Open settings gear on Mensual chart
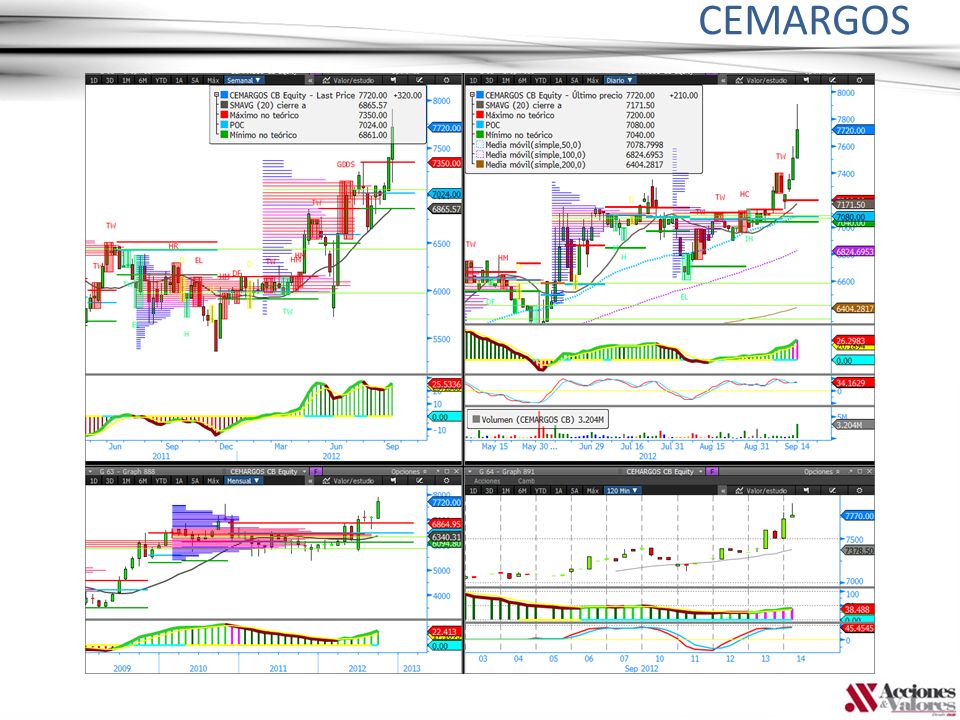This screenshot has height=720, width=960. click(x=446, y=481)
